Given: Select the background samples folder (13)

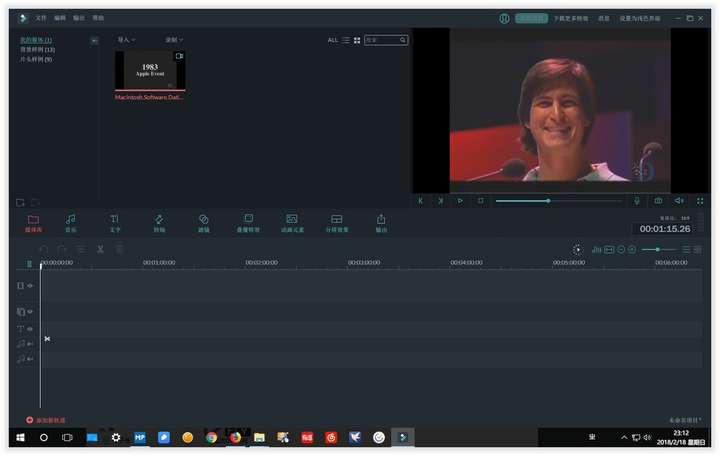Looking at the screenshot, I should [x=37, y=50].
